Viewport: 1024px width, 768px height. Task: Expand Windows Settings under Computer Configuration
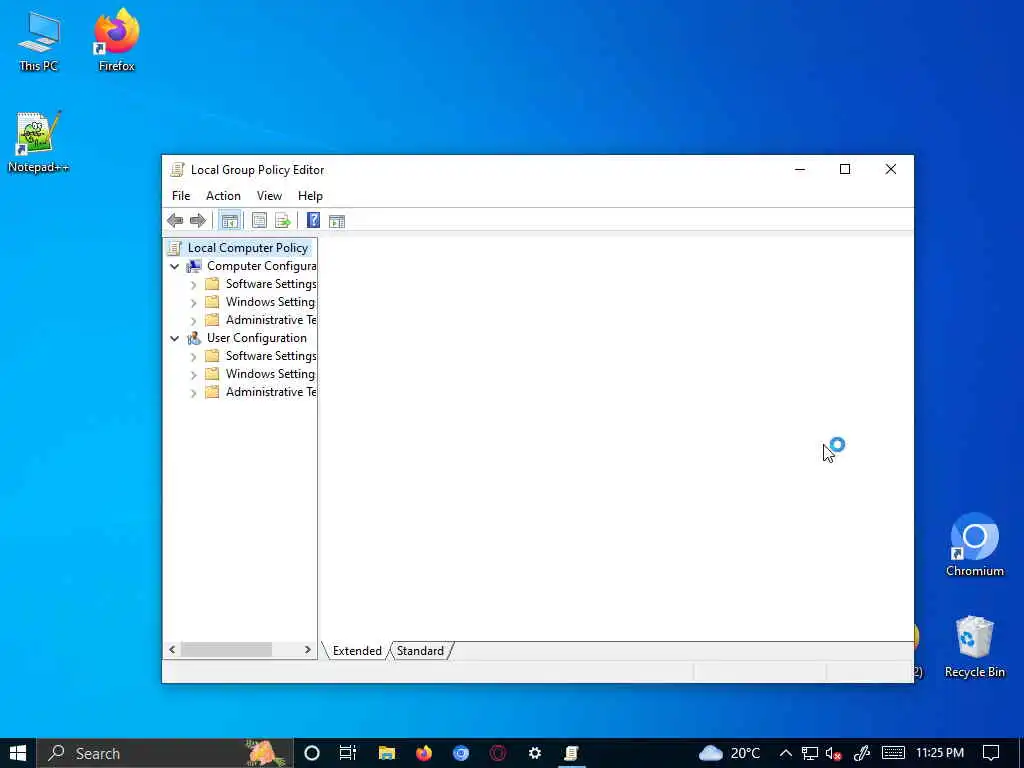[x=193, y=303]
